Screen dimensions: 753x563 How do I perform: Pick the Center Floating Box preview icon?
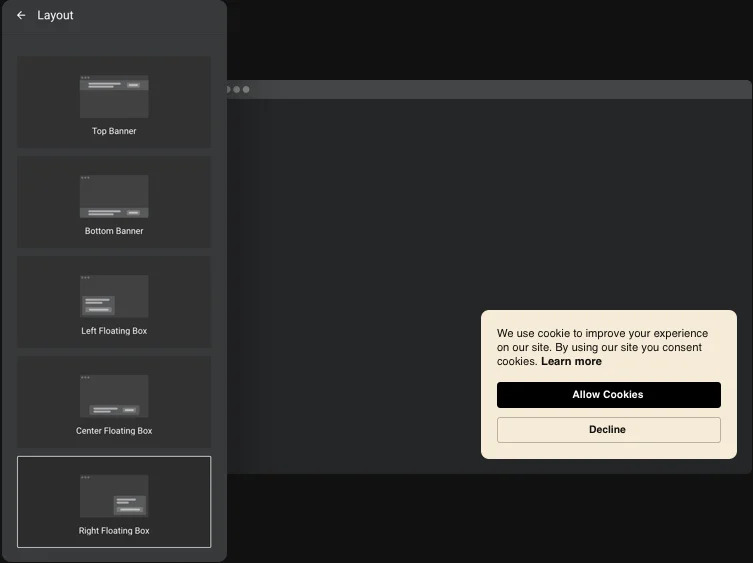pos(114,396)
